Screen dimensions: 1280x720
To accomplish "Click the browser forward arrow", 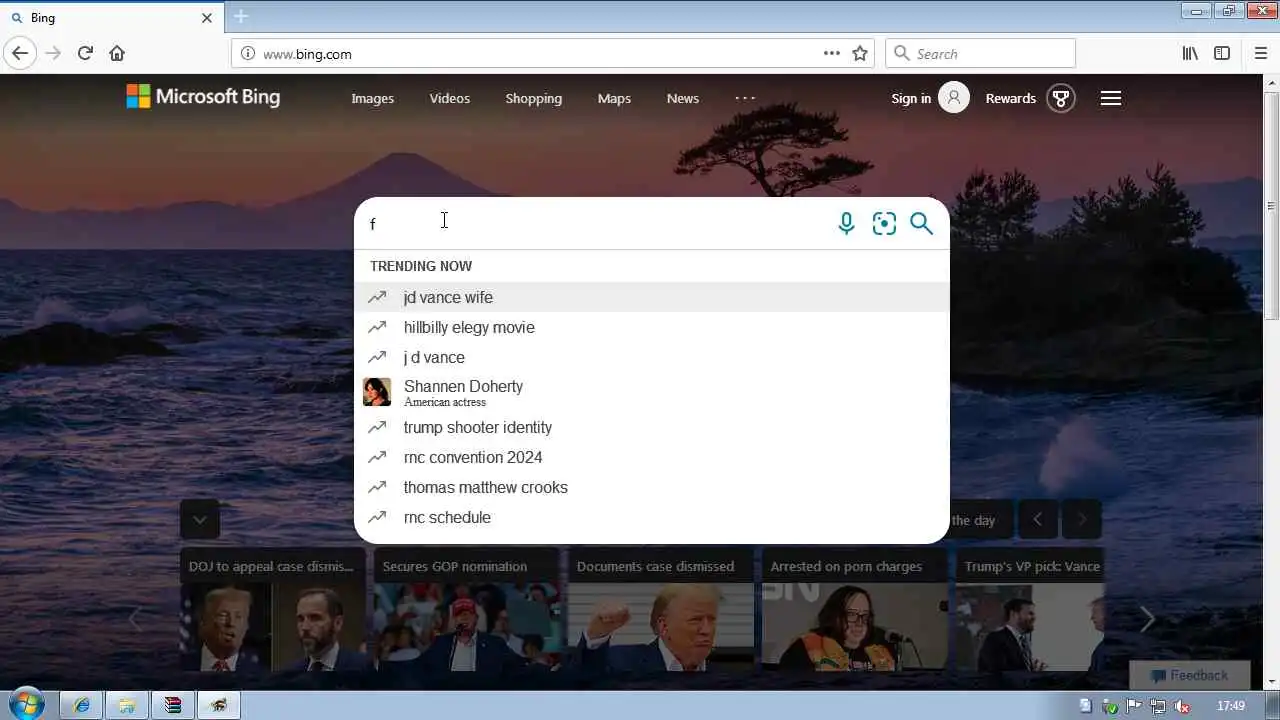I will coord(53,53).
